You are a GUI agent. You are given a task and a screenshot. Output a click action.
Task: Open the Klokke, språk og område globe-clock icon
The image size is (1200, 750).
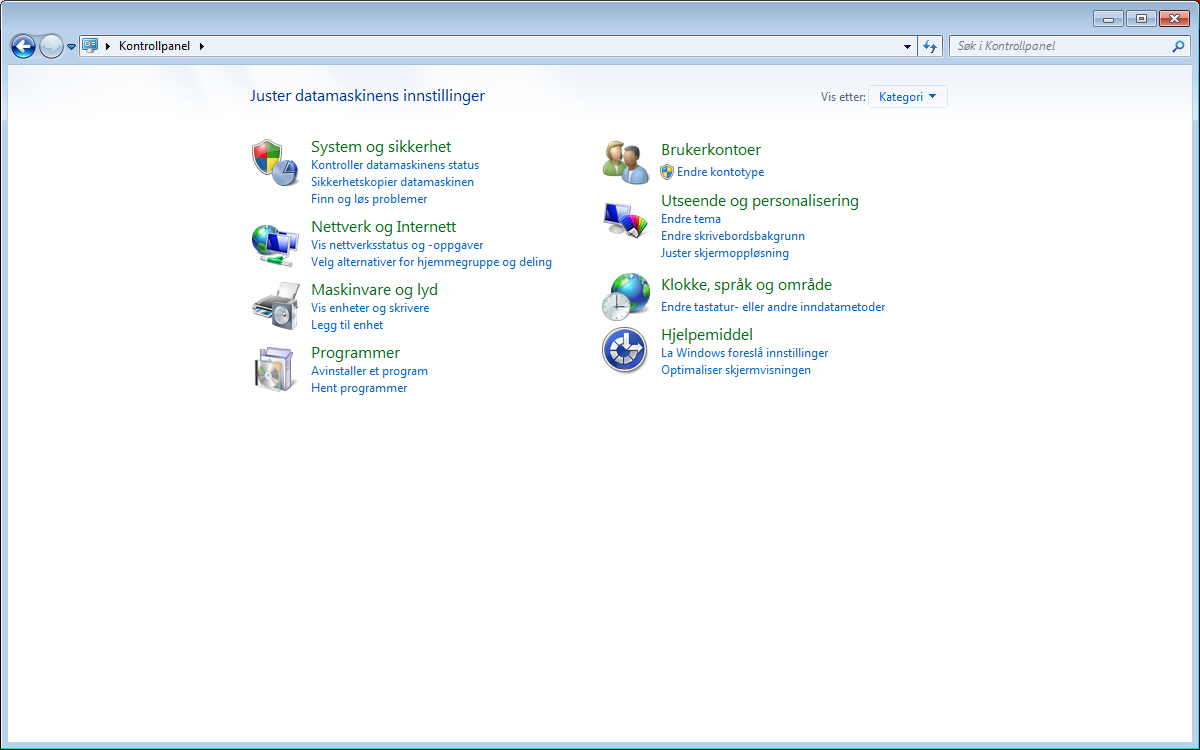pos(626,297)
